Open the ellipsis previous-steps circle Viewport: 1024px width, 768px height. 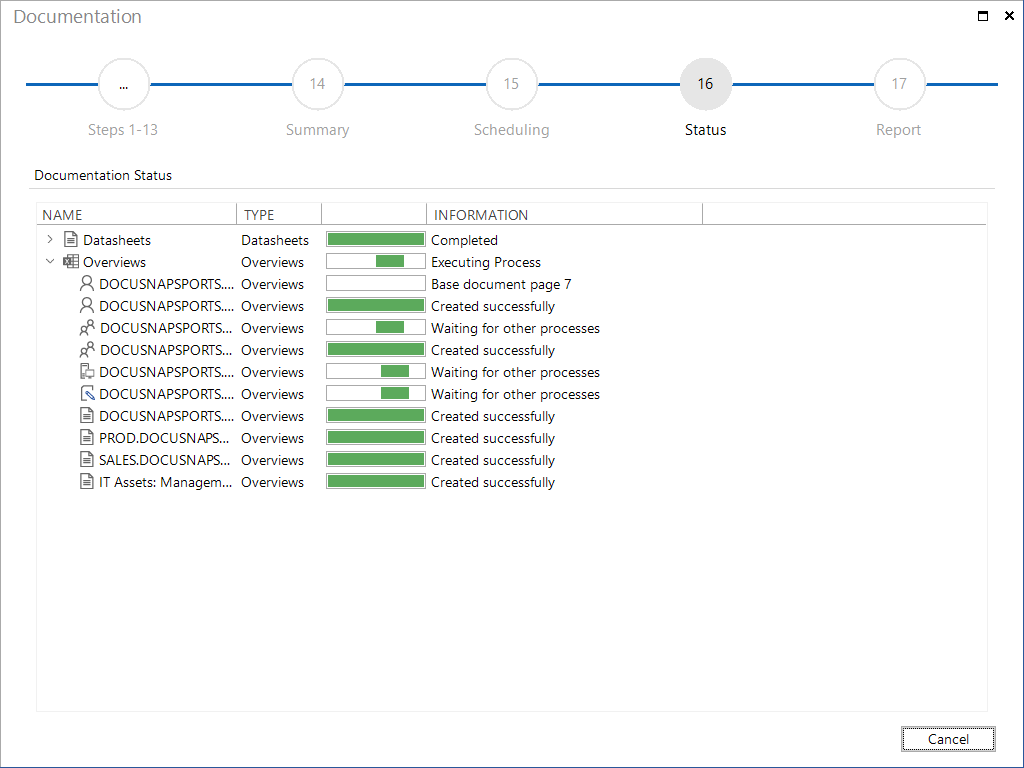click(x=123, y=84)
